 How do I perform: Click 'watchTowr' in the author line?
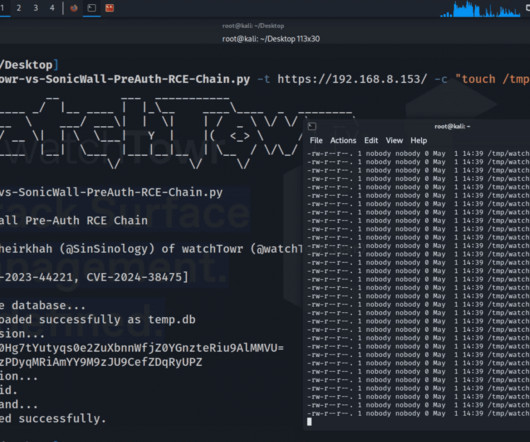pyautogui.click(x=212, y=249)
